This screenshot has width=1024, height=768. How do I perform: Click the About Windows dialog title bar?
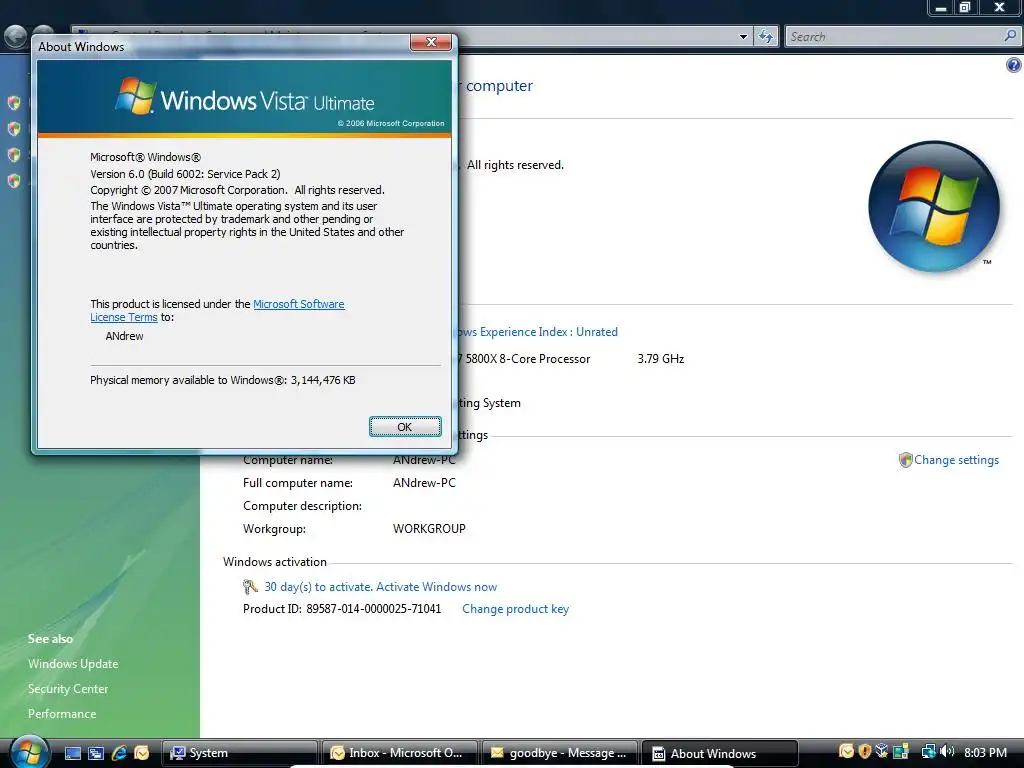(x=222, y=46)
